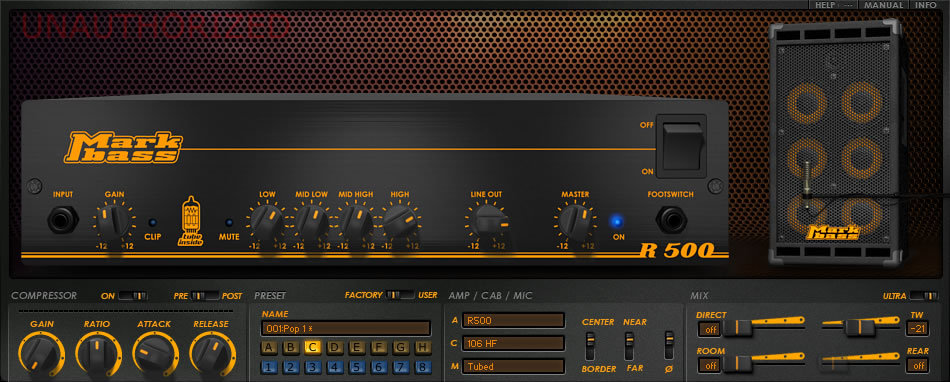The height and width of the screenshot is (382, 950).
Task: Click the MID LOW equalizer knob
Action: coord(311,221)
